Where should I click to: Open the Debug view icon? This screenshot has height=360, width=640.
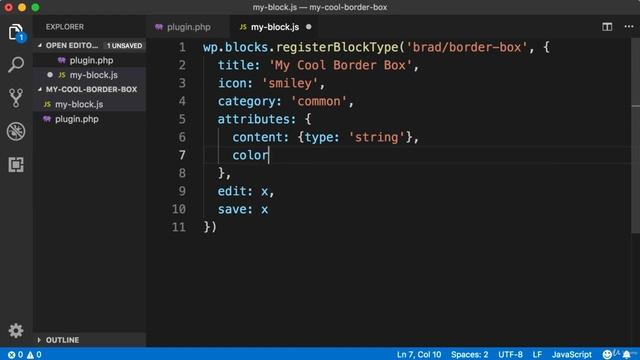16,131
